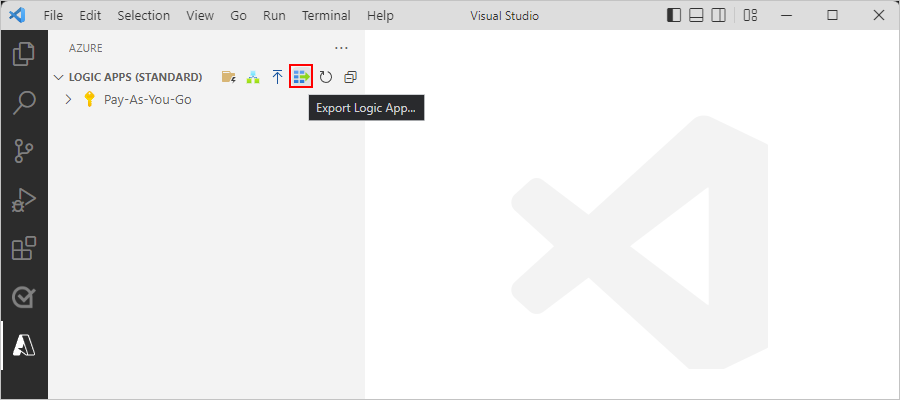Click the Create Workflow icon
The image size is (900, 400).
(x=253, y=77)
